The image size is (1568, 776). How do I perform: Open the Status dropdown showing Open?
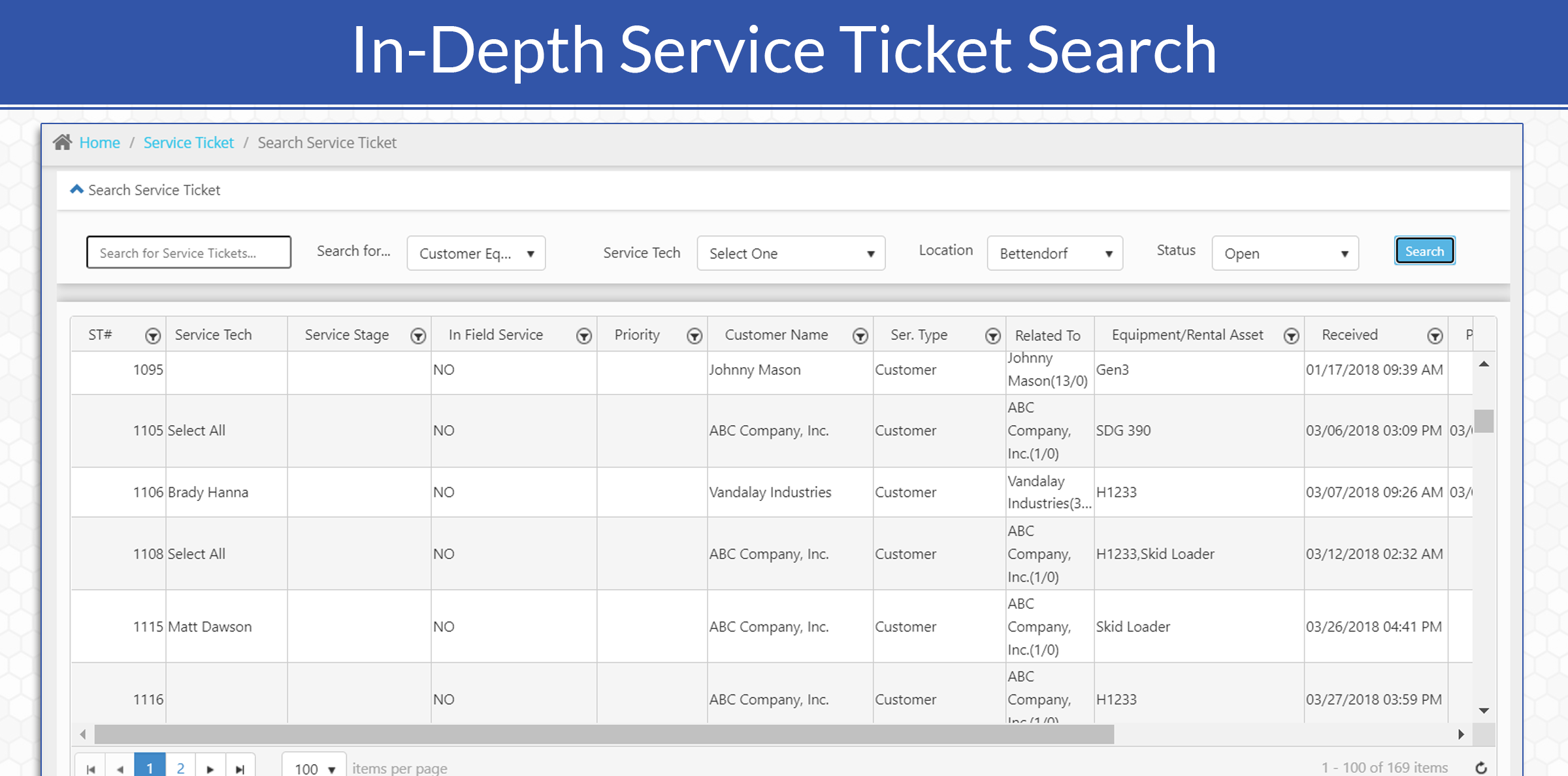pos(1284,253)
